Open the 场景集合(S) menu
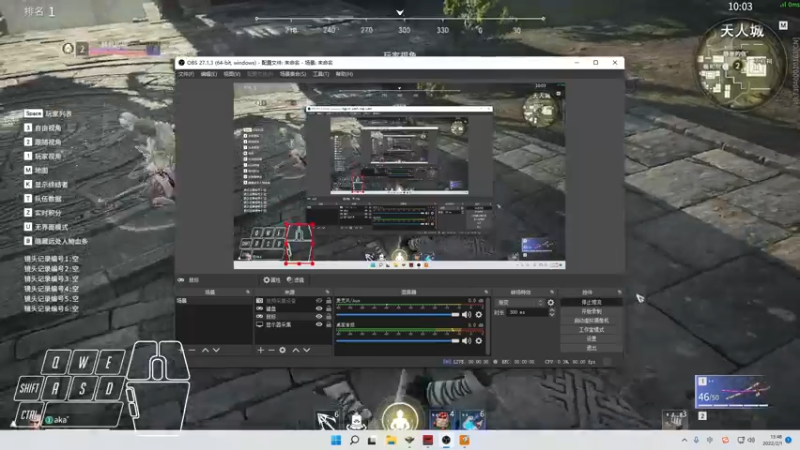Viewport: 800px width, 450px height. click(293, 74)
